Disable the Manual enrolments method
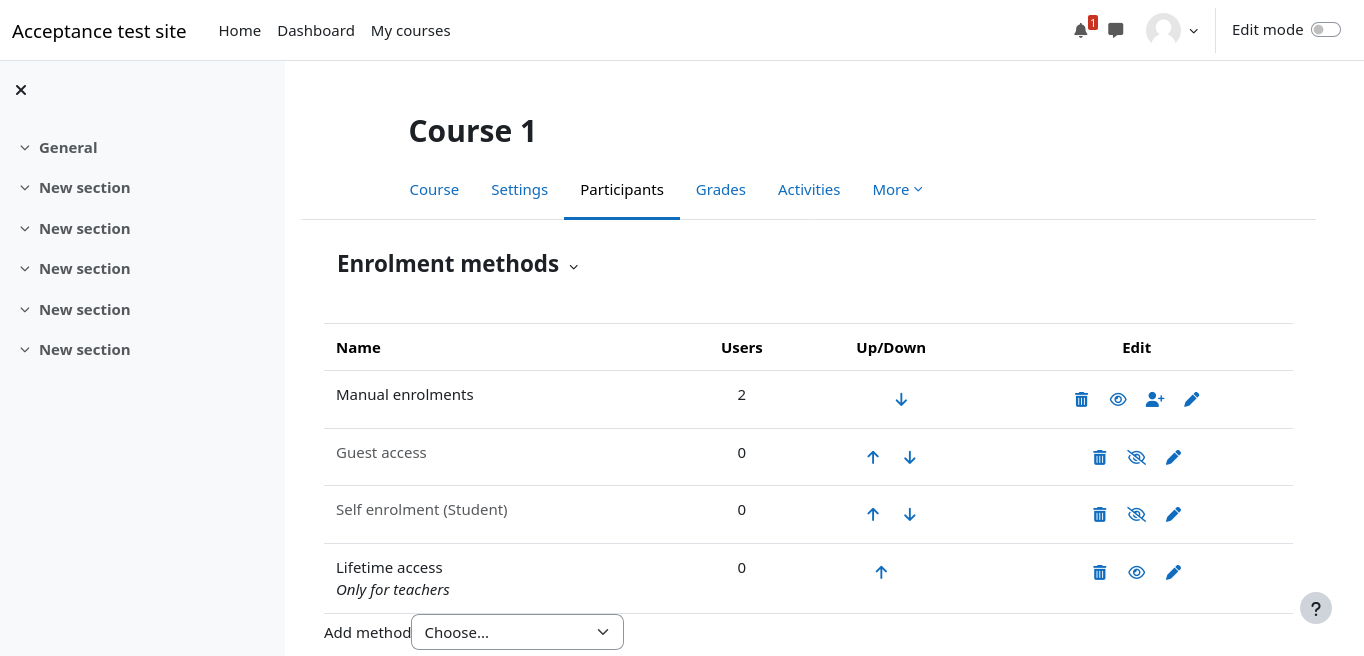This screenshot has width=1364, height=656. coord(1118,400)
